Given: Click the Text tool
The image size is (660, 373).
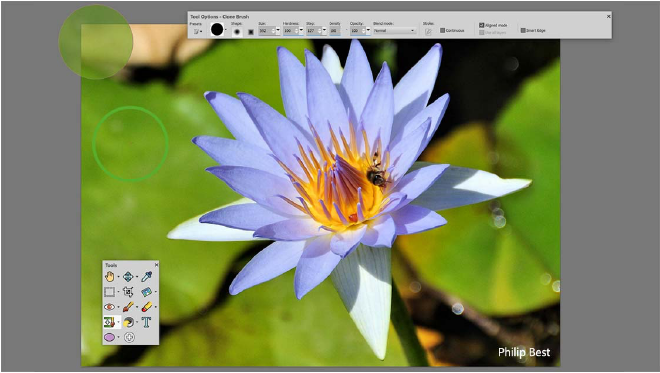Looking at the screenshot, I should (x=146, y=322).
